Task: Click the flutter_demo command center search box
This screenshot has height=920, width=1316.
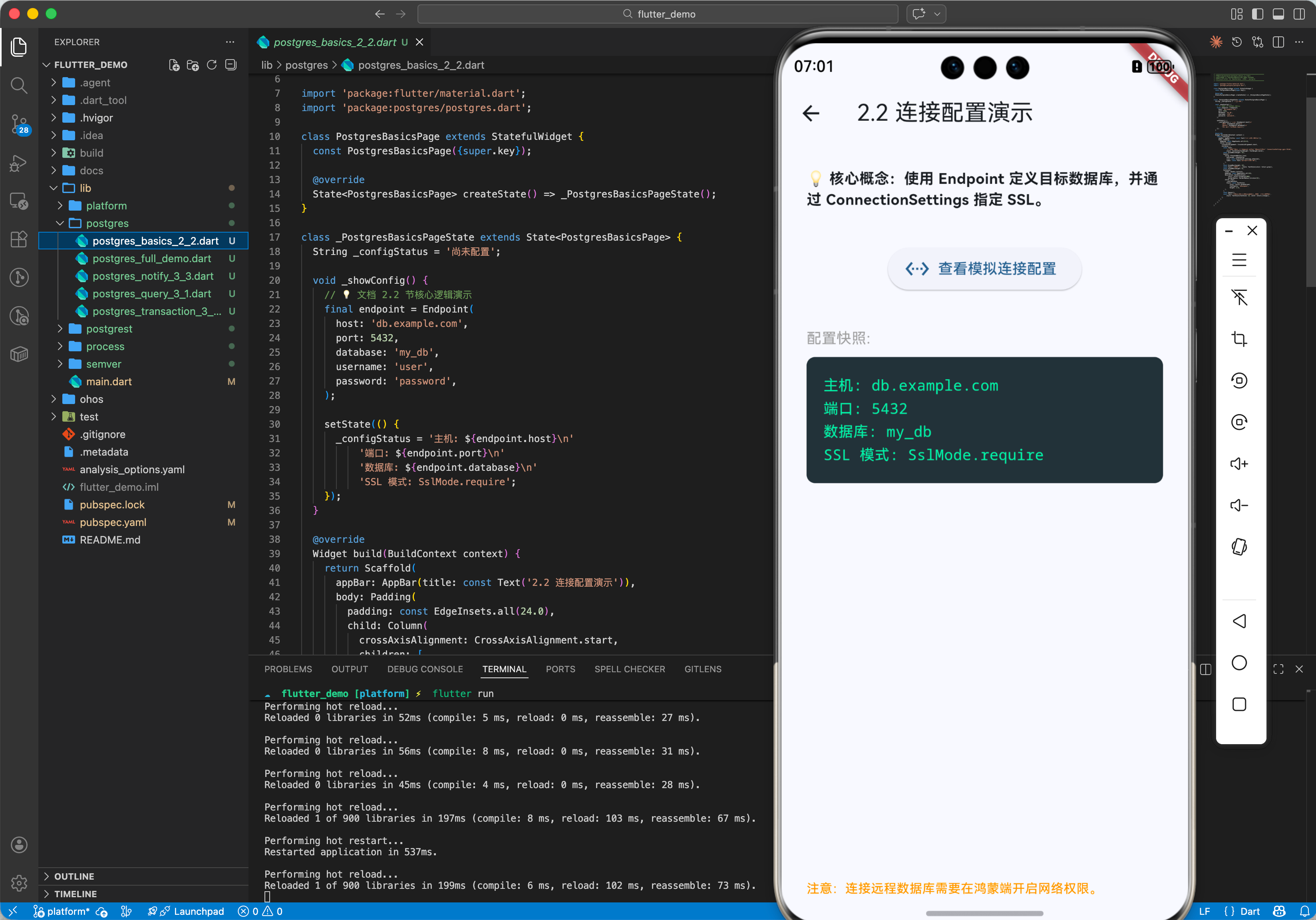Action: click(x=658, y=14)
